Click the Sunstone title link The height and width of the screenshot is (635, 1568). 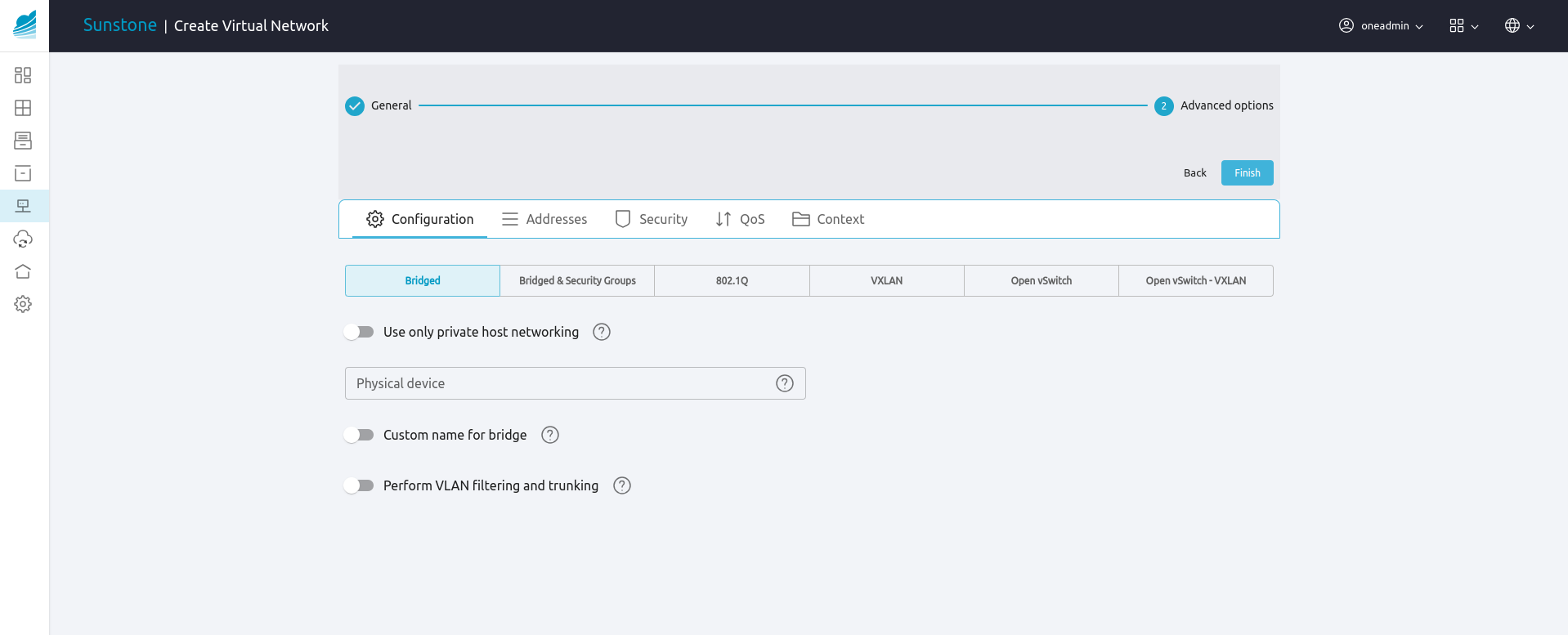[x=120, y=25]
